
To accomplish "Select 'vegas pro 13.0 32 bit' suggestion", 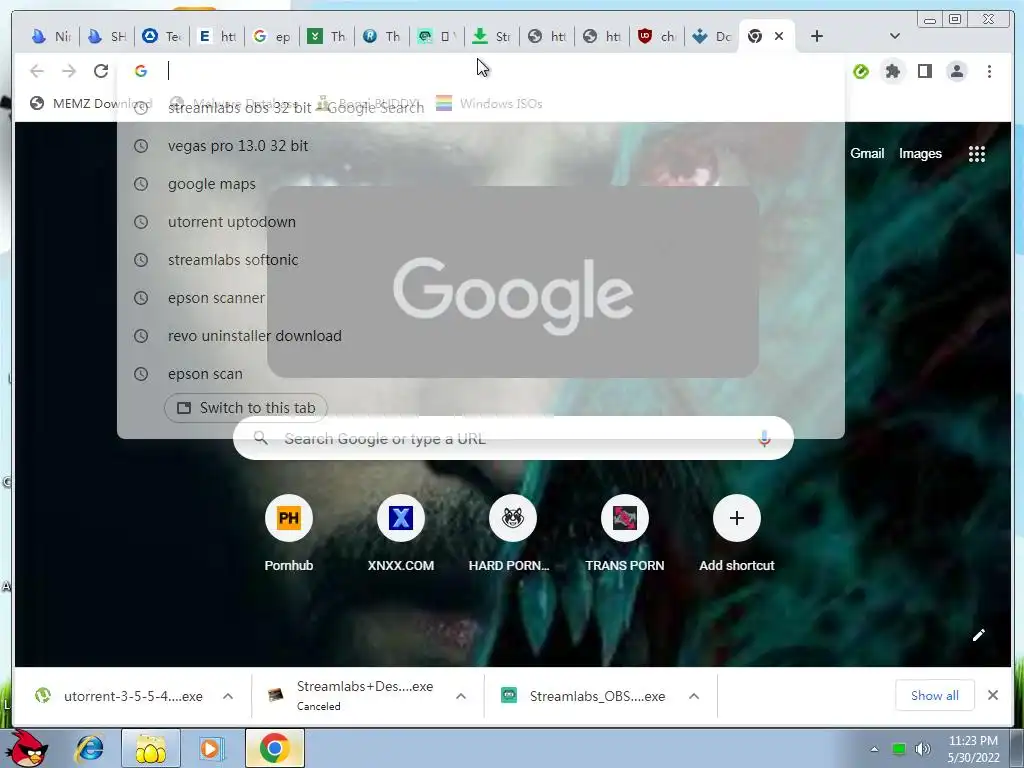I will coord(481,146).
